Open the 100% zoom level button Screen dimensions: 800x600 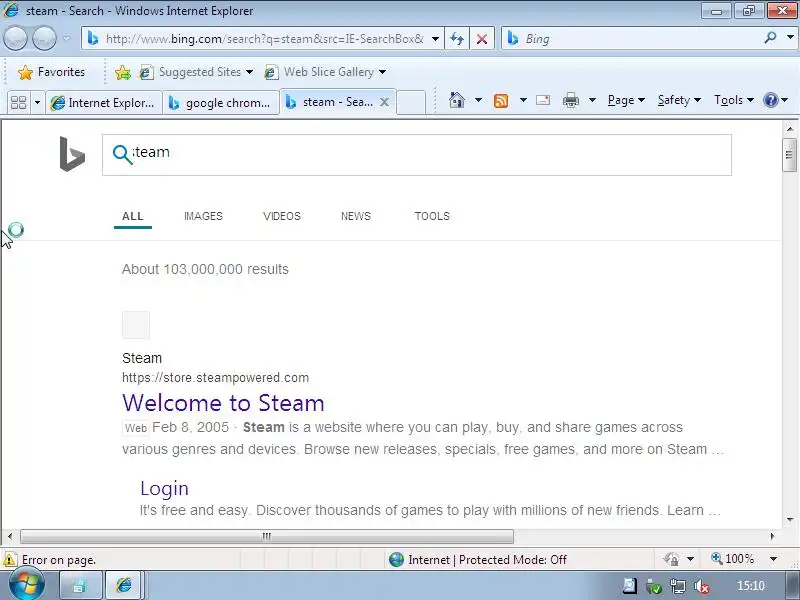[733, 559]
